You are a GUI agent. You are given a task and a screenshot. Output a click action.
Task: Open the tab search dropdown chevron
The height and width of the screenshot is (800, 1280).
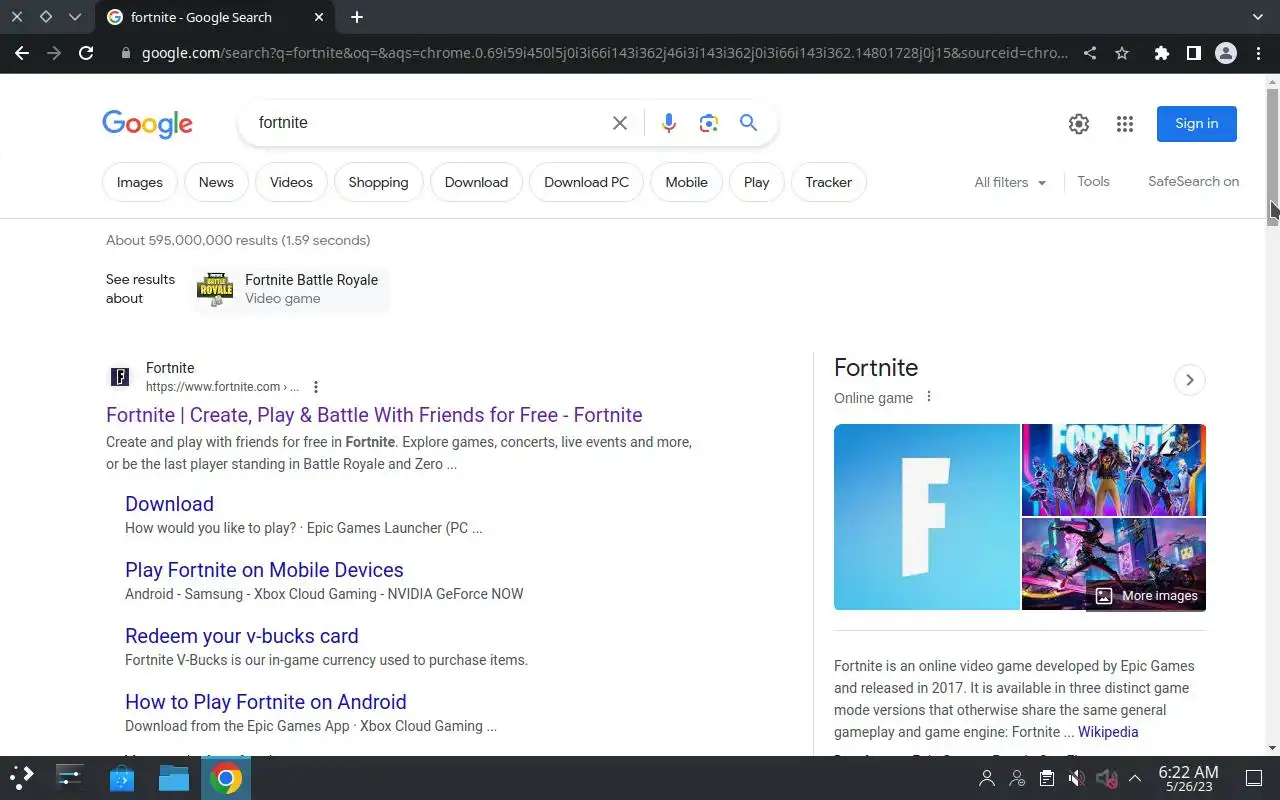[x=1258, y=17]
